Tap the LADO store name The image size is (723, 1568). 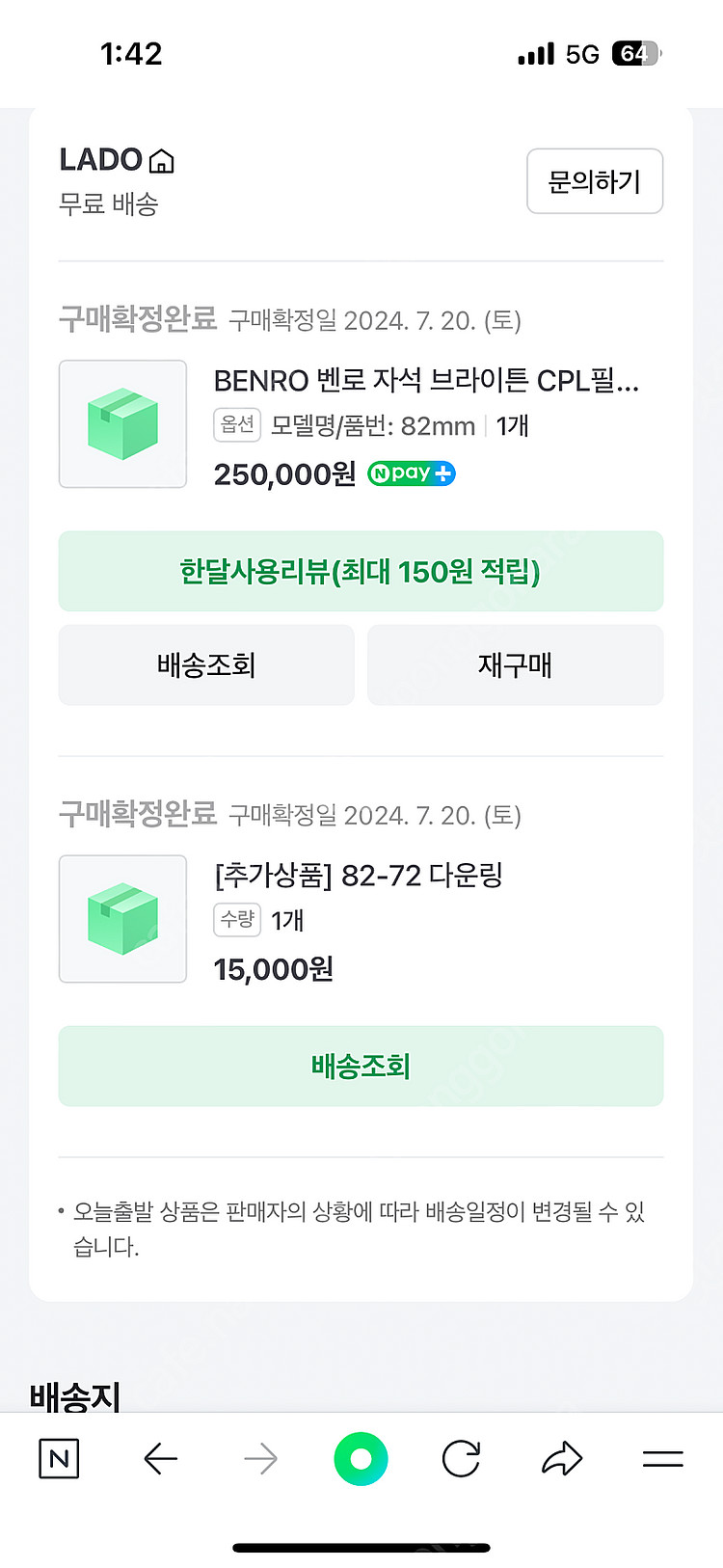pyautogui.click(x=100, y=160)
